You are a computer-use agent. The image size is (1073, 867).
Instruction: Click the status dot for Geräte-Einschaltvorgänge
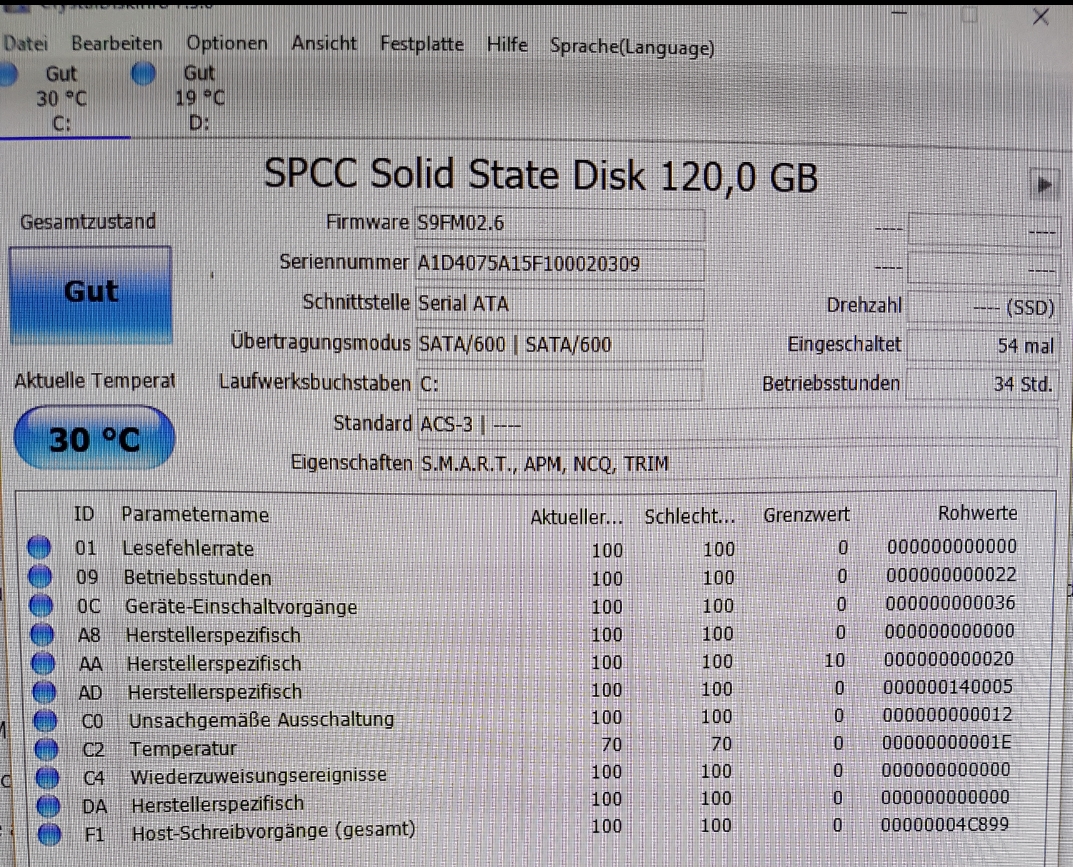(41, 605)
